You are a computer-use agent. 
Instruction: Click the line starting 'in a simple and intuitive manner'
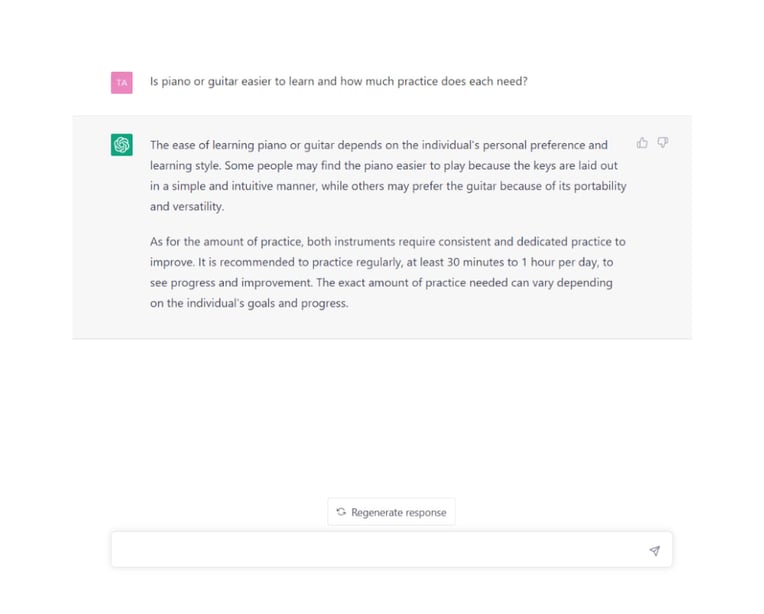(388, 186)
